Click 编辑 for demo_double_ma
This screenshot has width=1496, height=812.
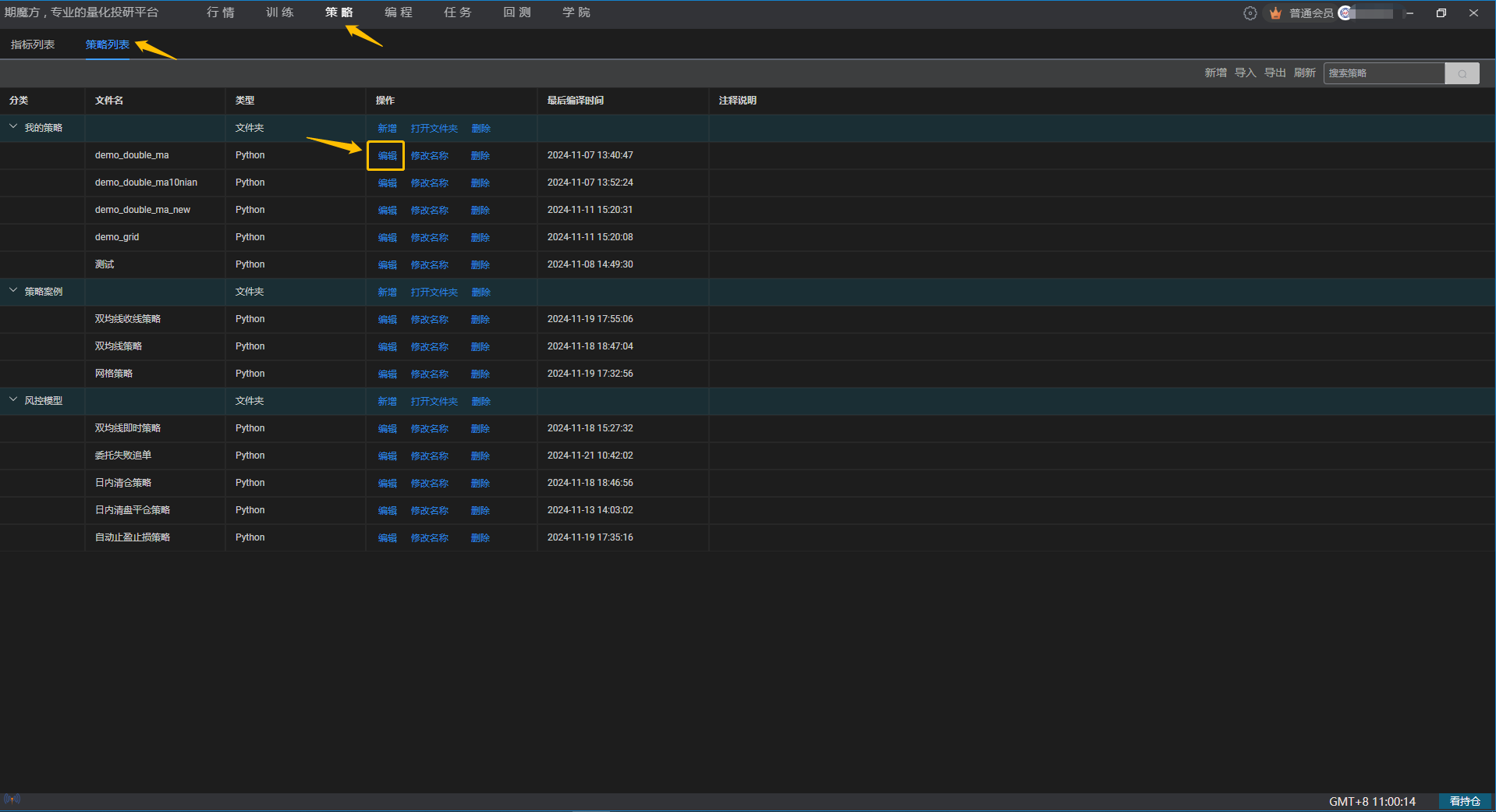tap(387, 156)
